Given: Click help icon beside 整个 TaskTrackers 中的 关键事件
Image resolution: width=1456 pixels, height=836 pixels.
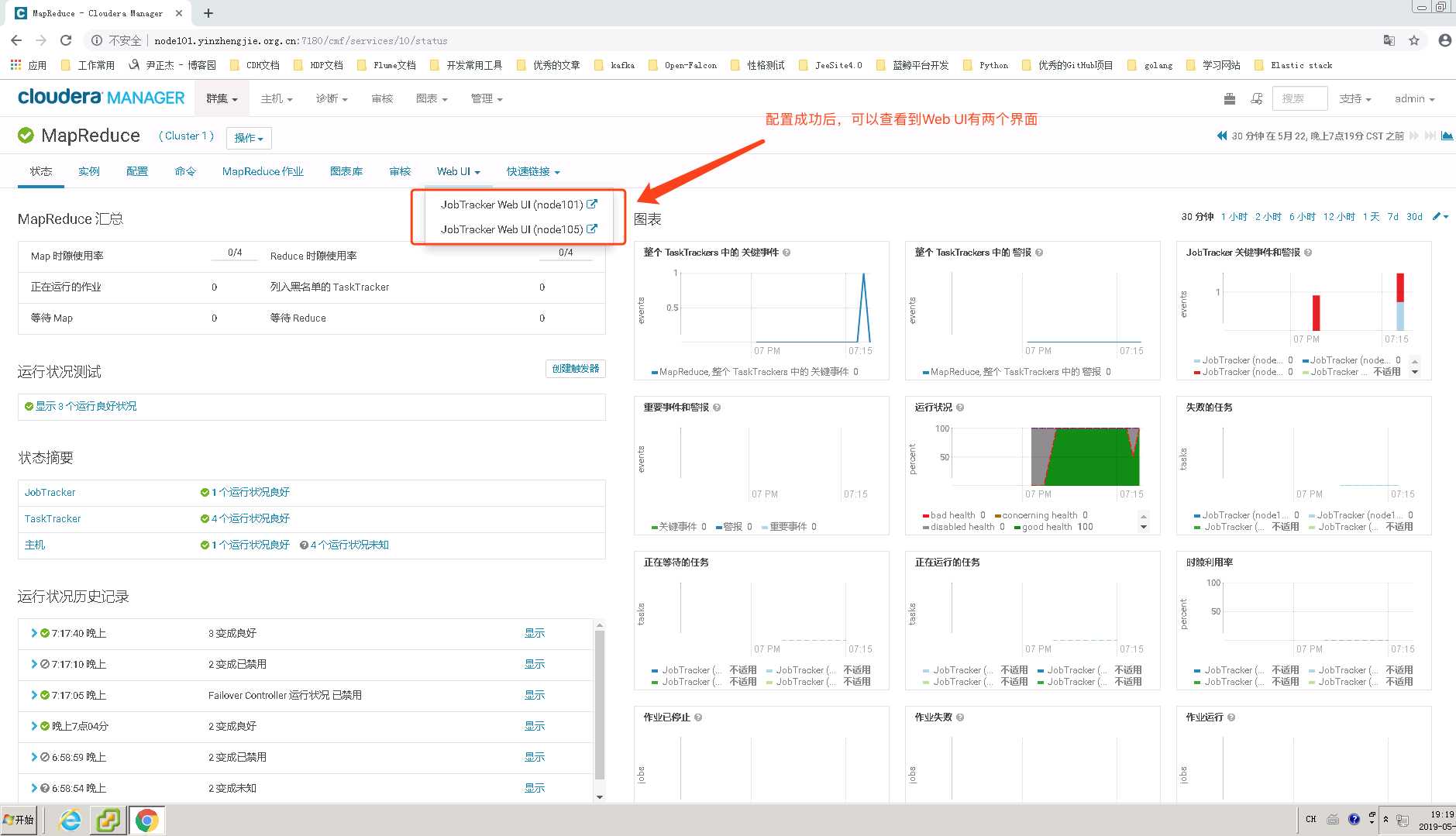Looking at the screenshot, I should [x=787, y=253].
